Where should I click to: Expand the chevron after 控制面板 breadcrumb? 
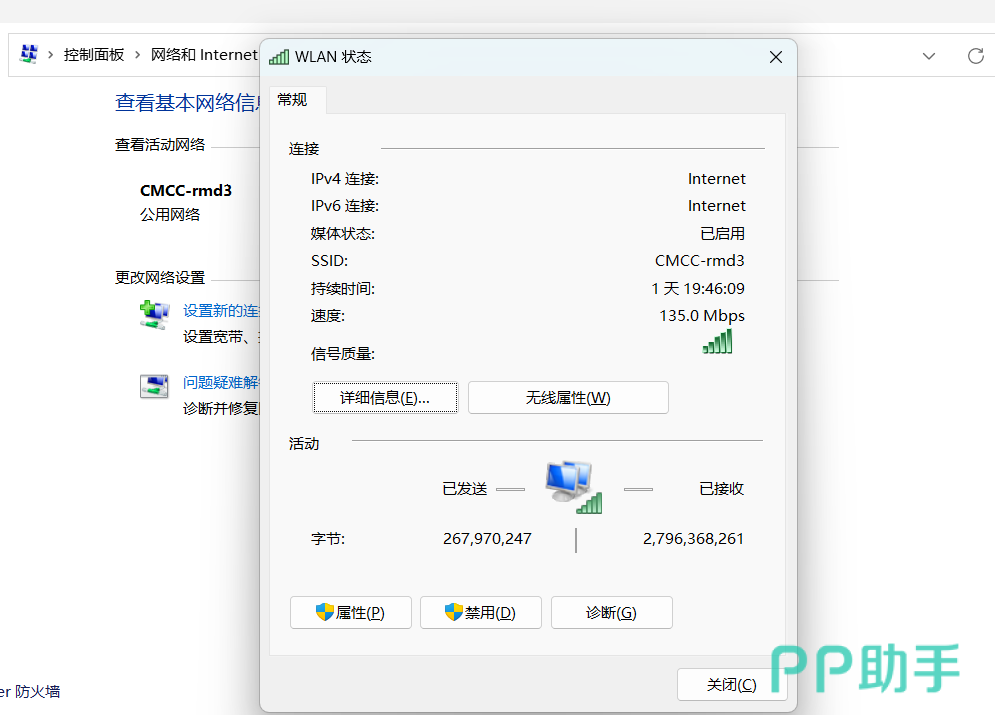point(138,55)
